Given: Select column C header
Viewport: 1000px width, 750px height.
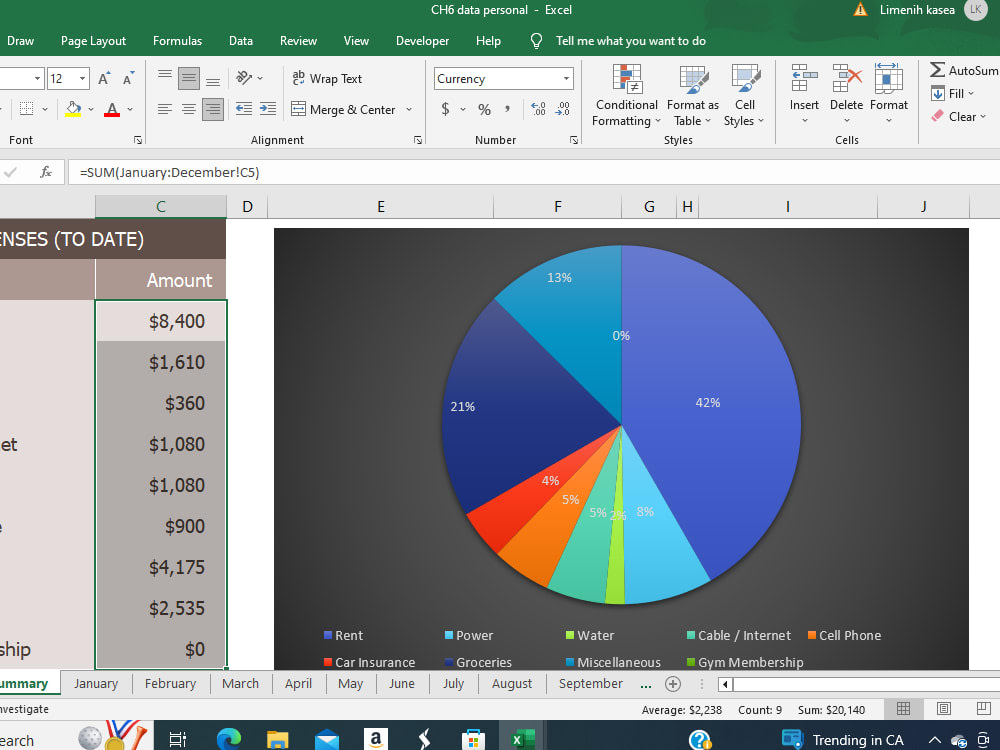Looking at the screenshot, I should pos(161,207).
